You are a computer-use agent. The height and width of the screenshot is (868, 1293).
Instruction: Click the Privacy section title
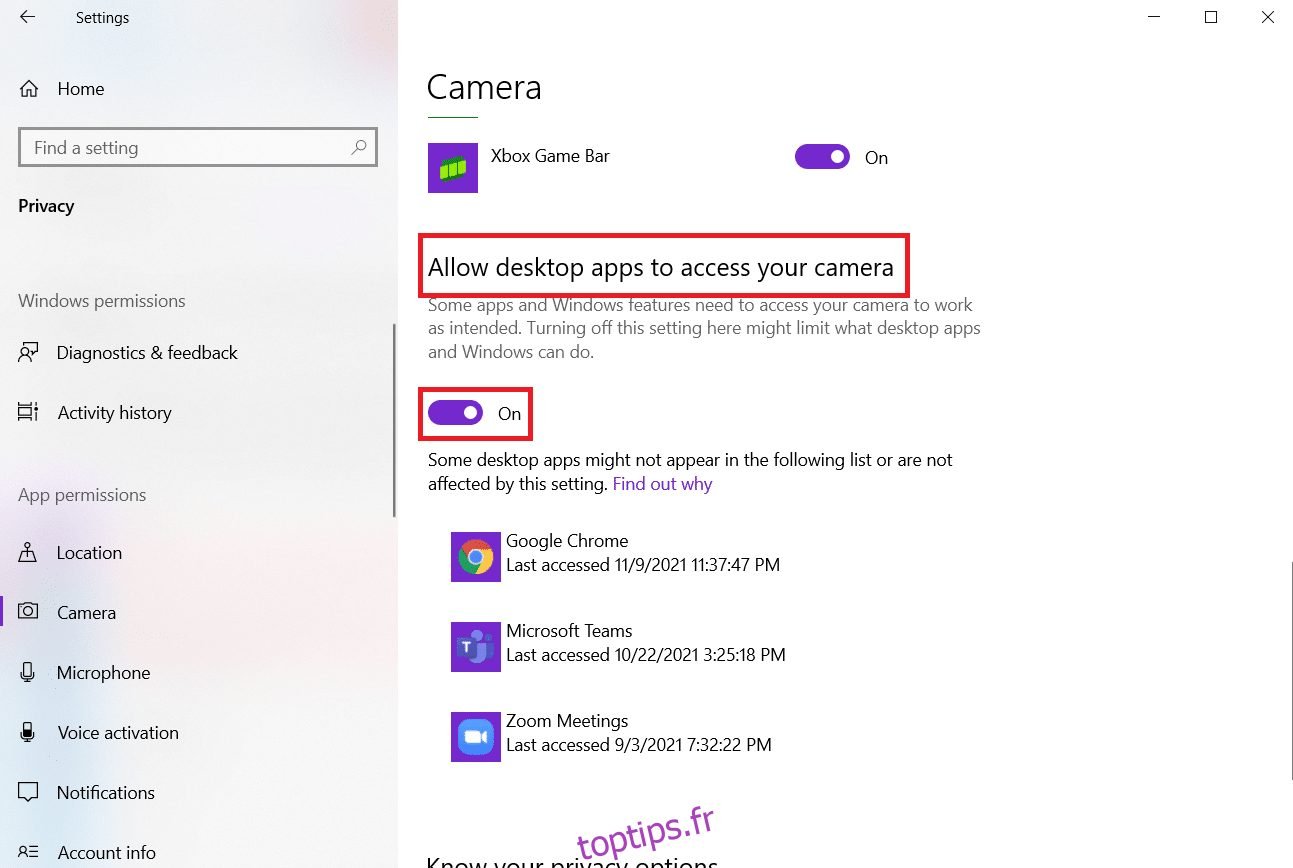coord(46,205)
